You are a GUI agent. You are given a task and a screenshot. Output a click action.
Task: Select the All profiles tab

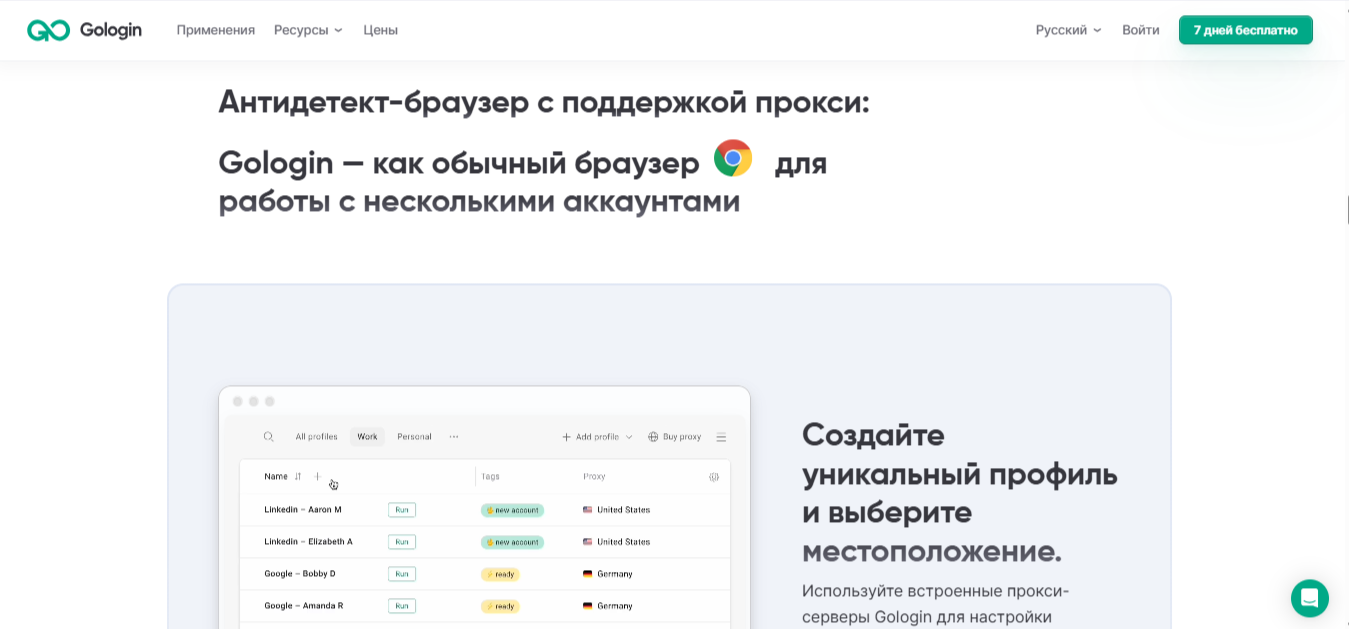pyautogui.click(x=316, y=436)
